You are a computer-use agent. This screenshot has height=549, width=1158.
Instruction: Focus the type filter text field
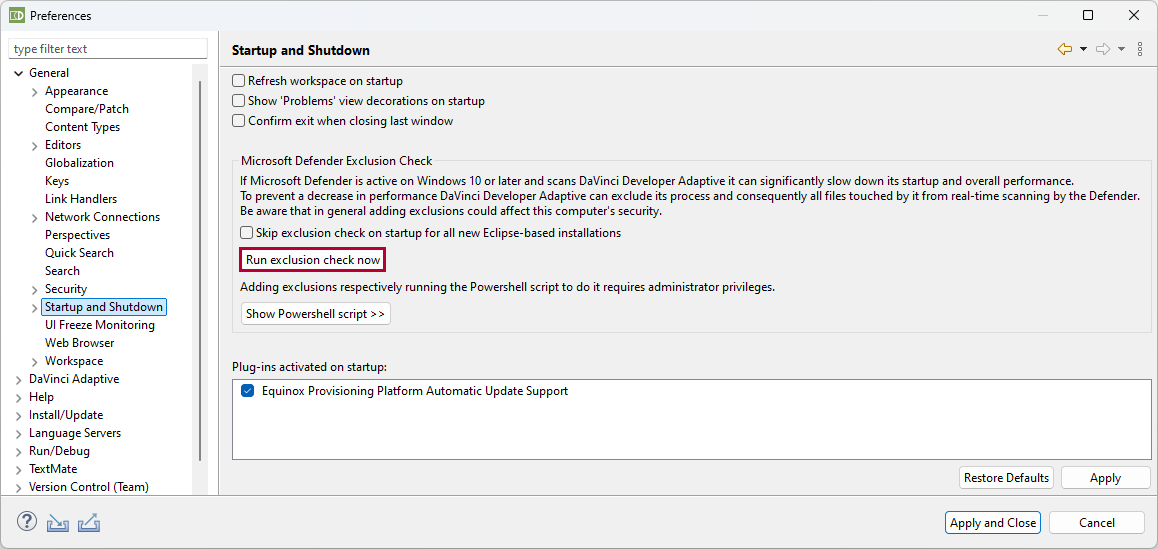pos(108,49)
